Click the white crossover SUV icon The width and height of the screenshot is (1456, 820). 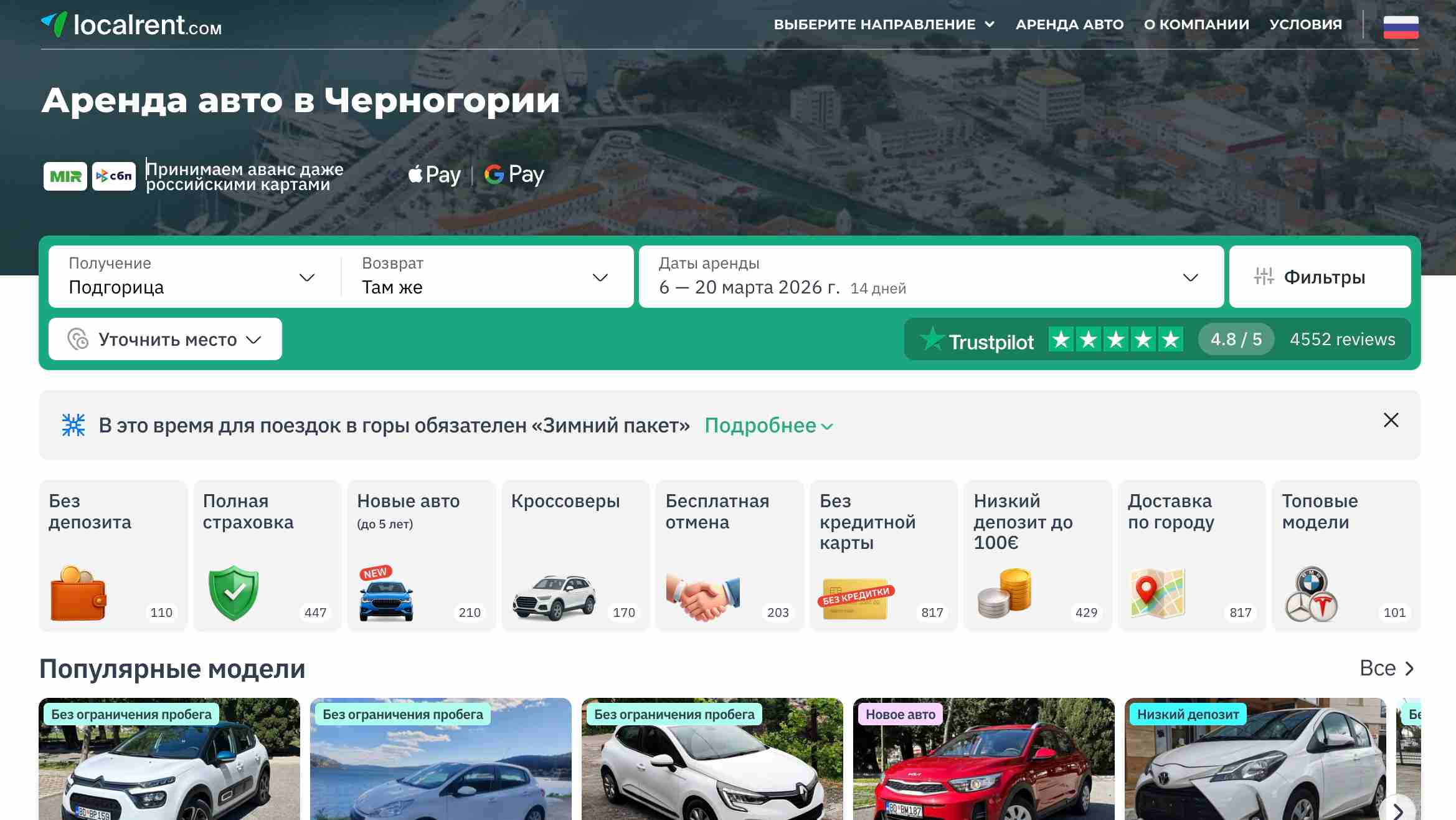click(x=554, y=597)
